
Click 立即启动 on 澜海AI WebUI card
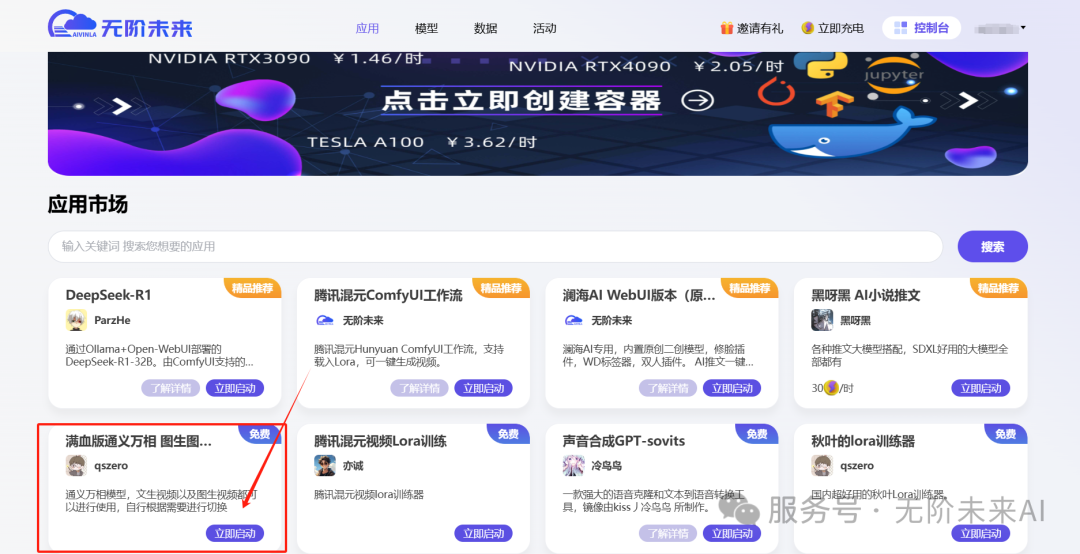click(x=732, y=388)
